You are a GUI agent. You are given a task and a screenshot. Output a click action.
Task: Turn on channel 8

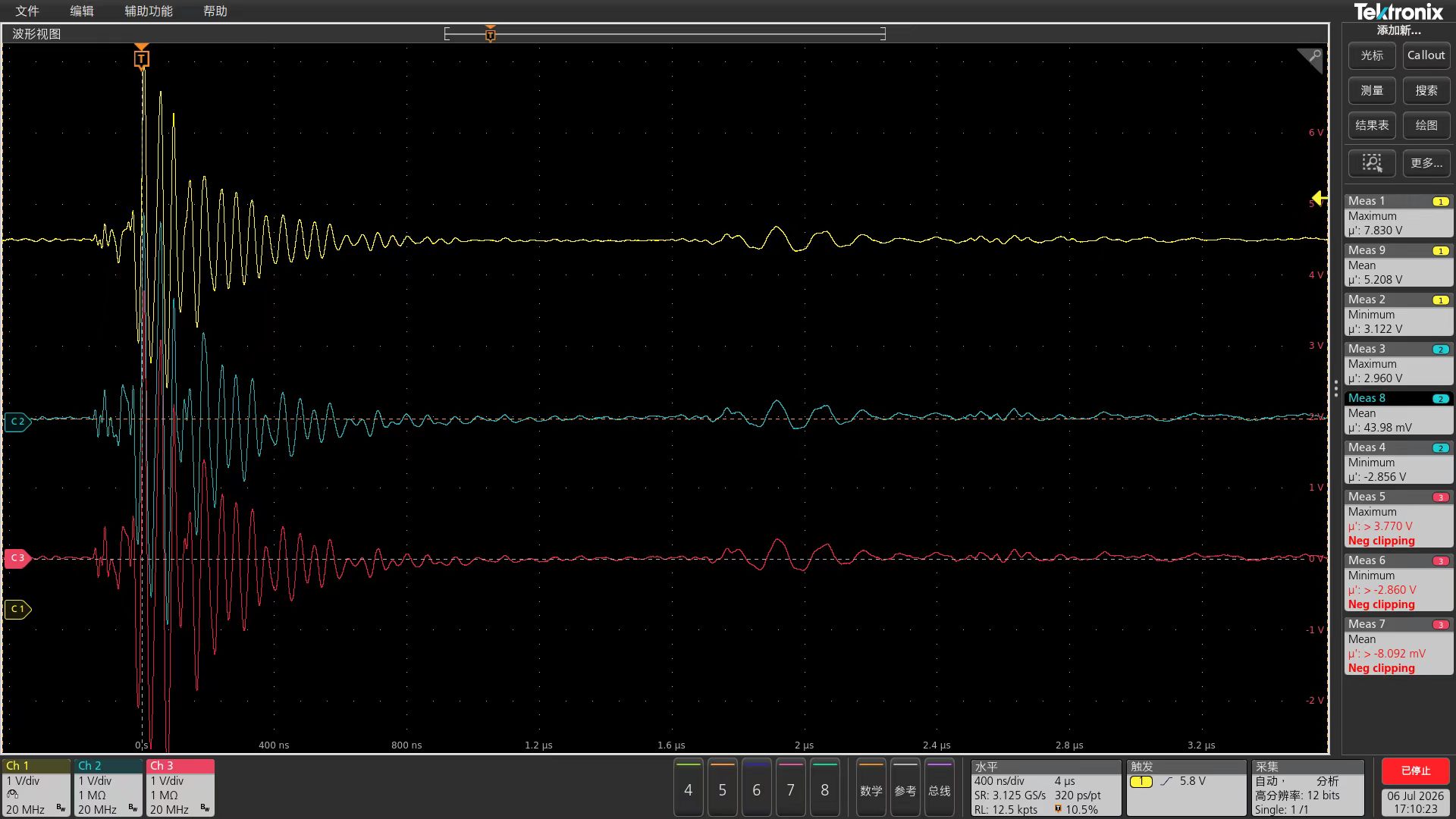(x=824, y=789)
